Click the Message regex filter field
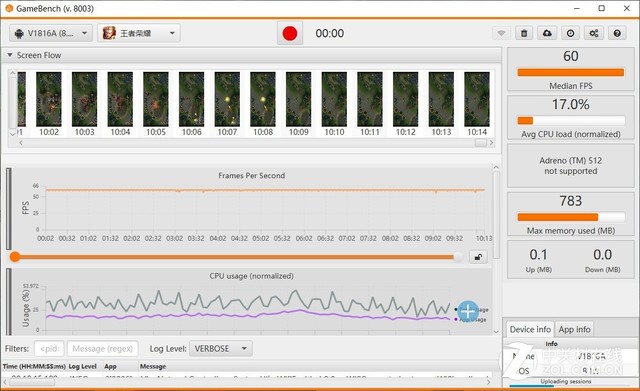640x391 pixels. pos(102,349)
